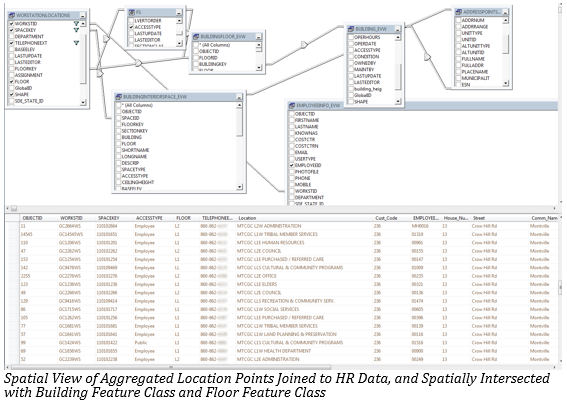
Task: Select WORKSTID cell 'GC14545WS'
Action: point(71,234)
